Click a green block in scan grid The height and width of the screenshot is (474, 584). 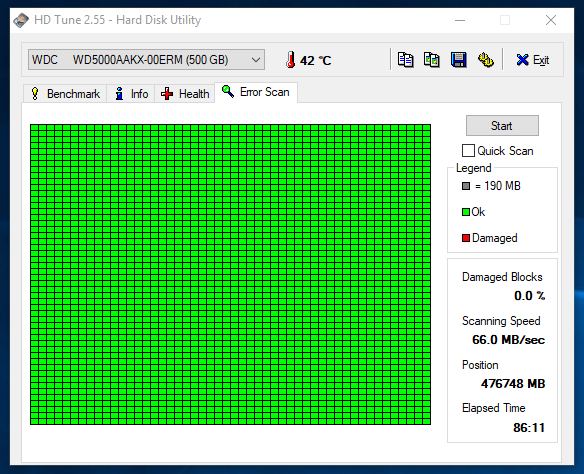[x=231, y=274]
